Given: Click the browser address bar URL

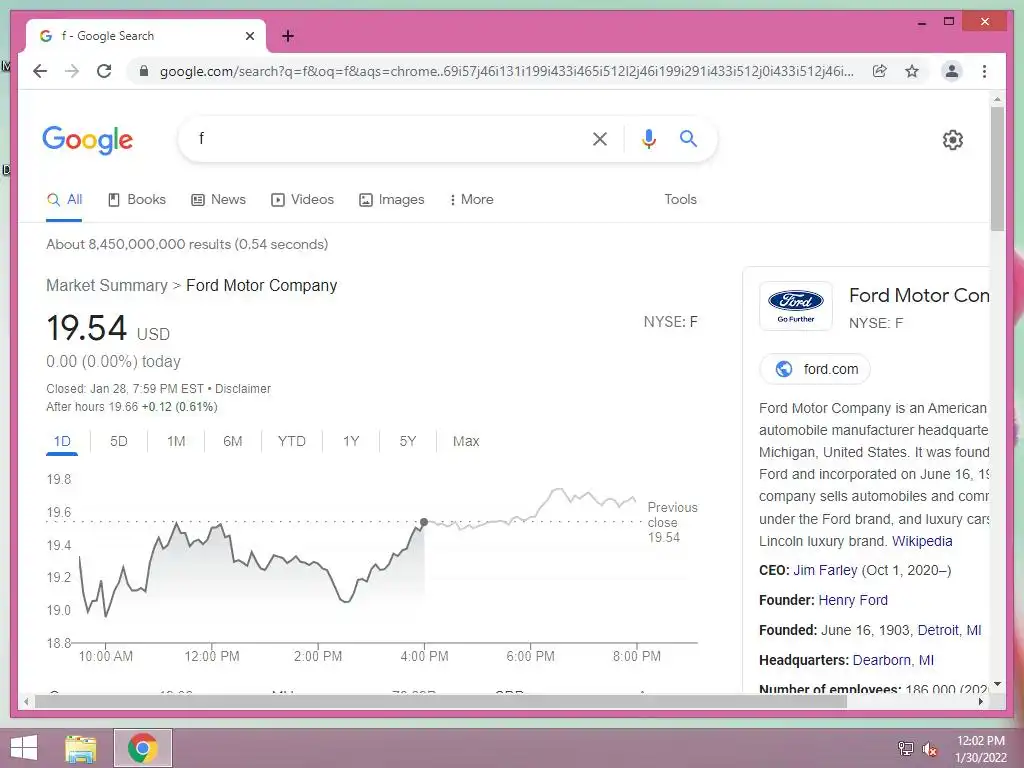Looking at the screenshot, I should pyautogui.click(x=506, y=71).
